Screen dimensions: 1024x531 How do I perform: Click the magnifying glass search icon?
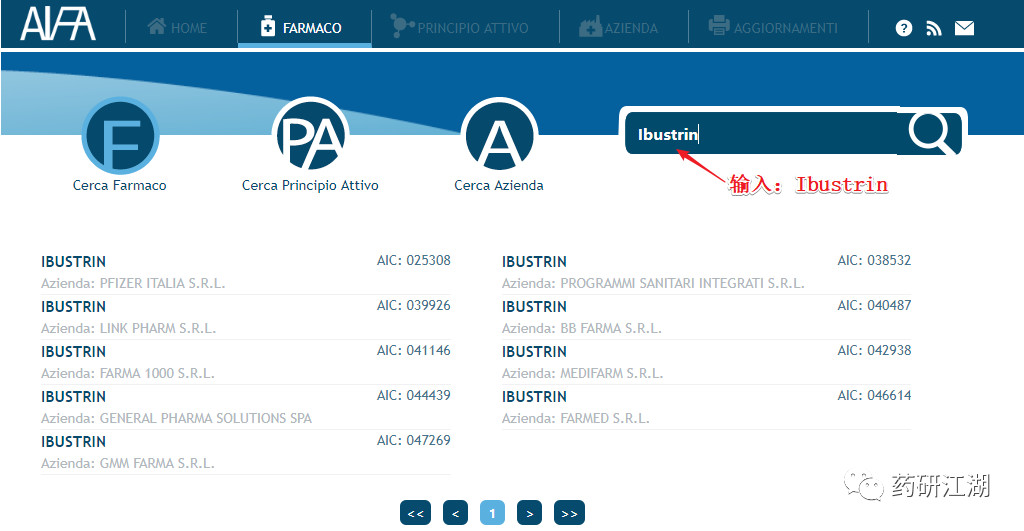click(x=931, y=133)
